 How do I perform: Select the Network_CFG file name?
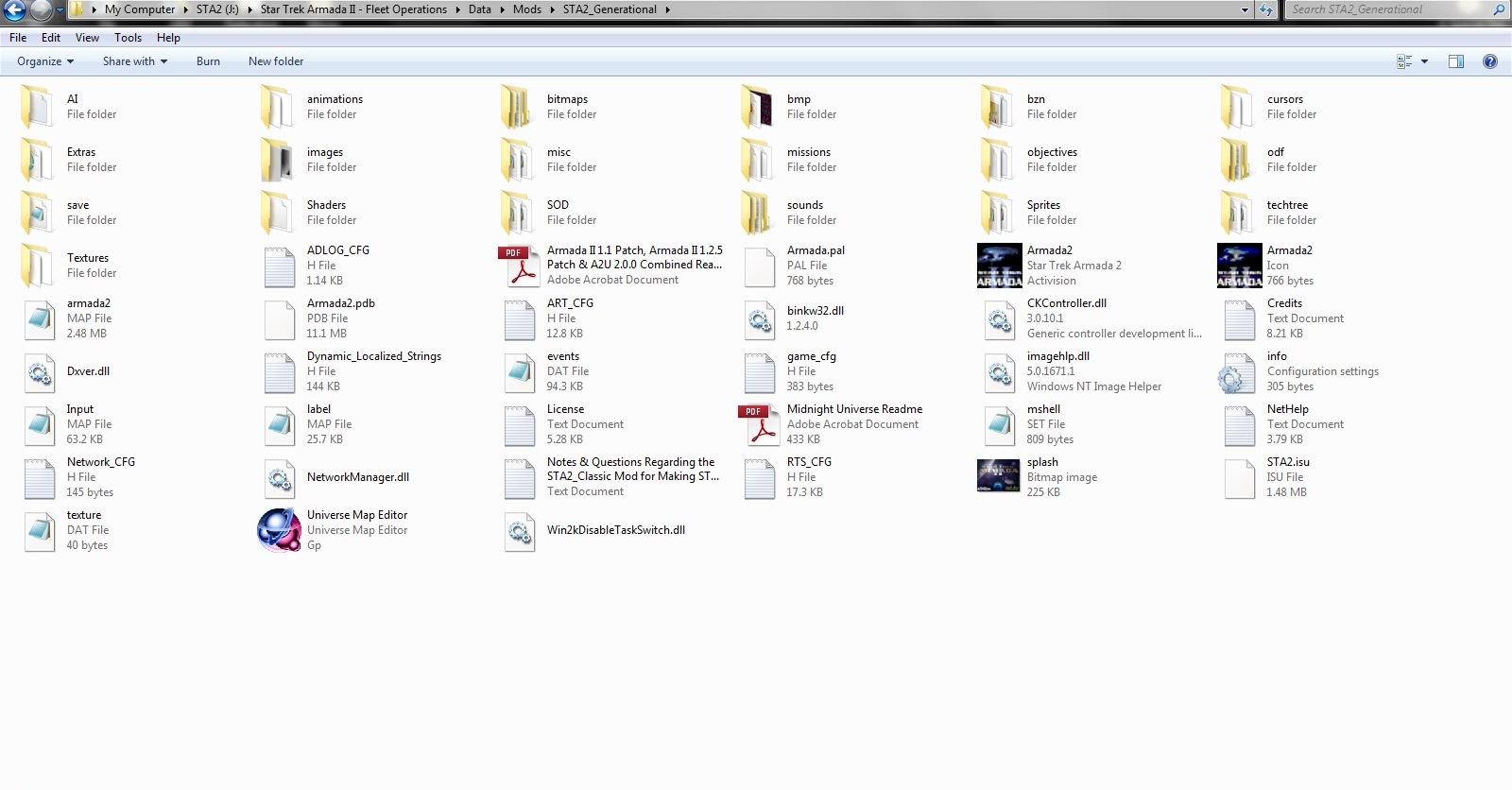pyautogui.click(x=101, y=462)
